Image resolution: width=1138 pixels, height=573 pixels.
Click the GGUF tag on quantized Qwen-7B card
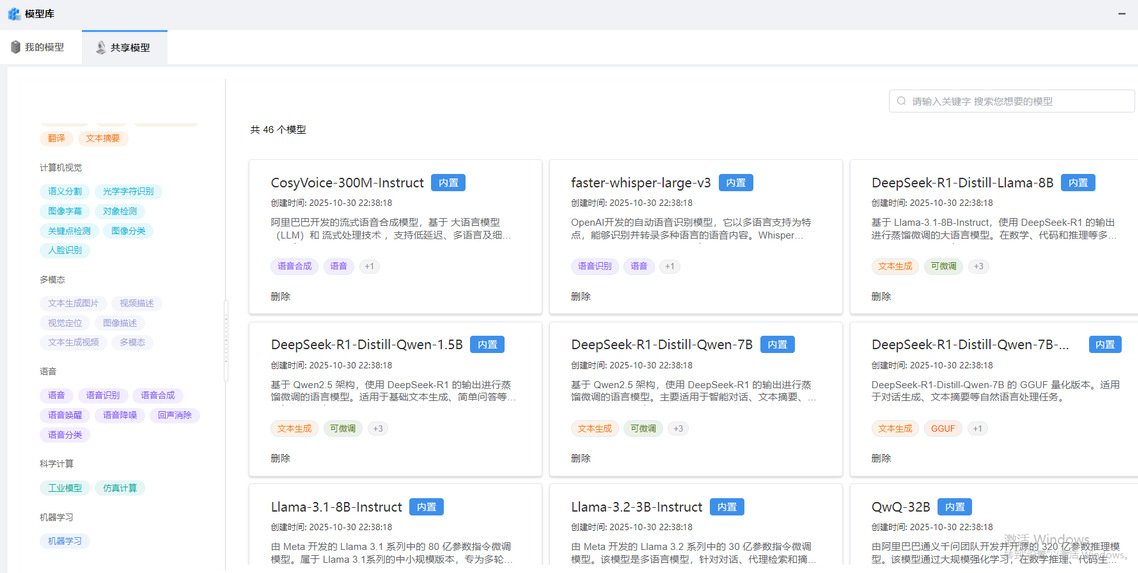coord(942,429)
